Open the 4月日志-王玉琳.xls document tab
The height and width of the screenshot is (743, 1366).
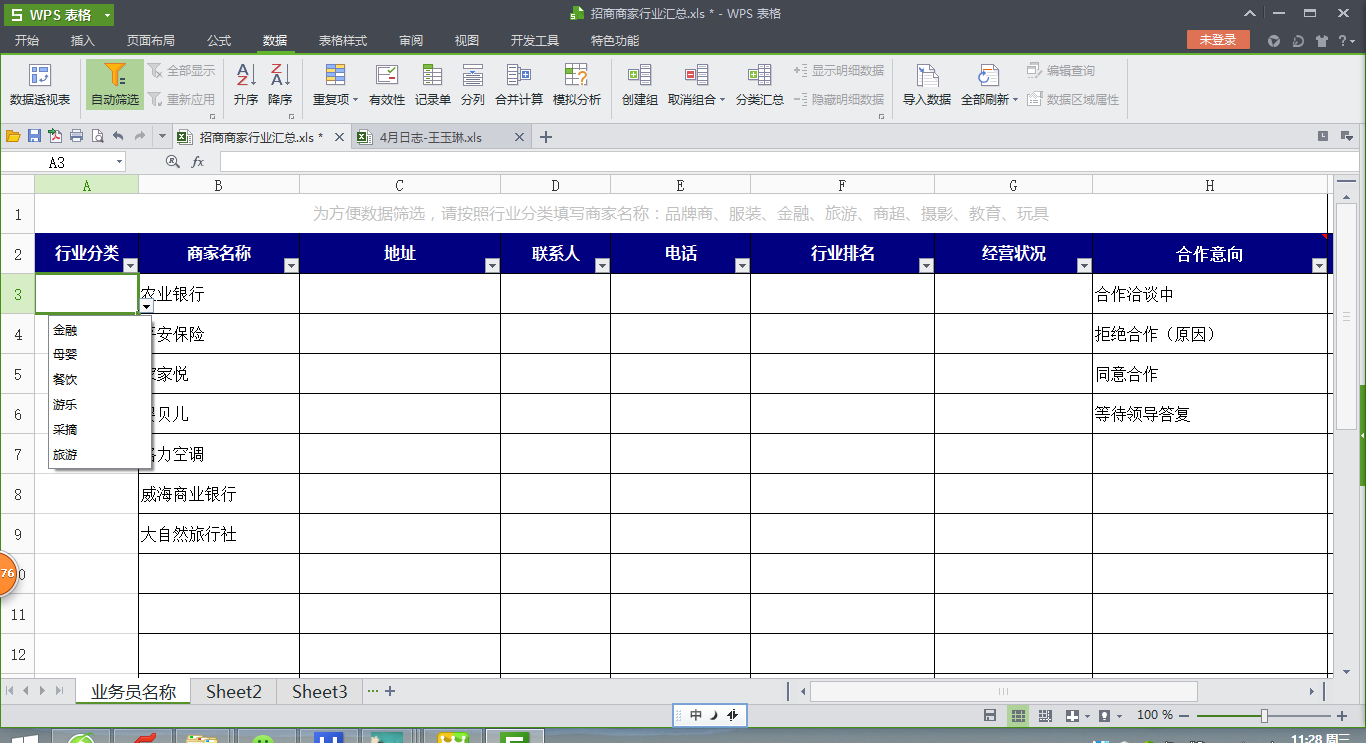click(431, 138)
